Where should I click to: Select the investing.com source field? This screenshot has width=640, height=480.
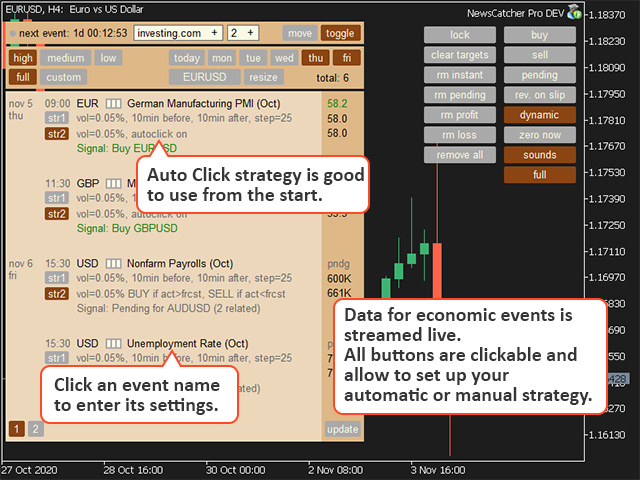pos(178,33)
